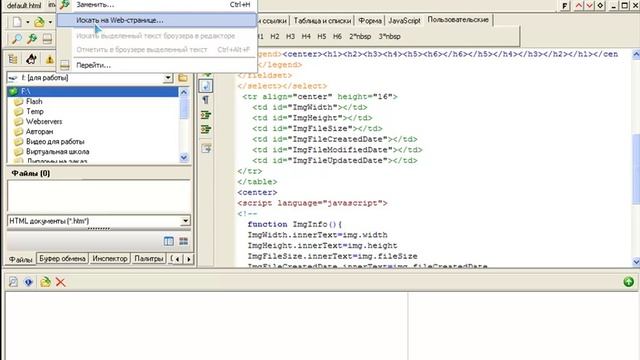Click folder tree scrollbar down arrow
The height and width of the screenshot is (360, 640).
click(x=184, y=157)
